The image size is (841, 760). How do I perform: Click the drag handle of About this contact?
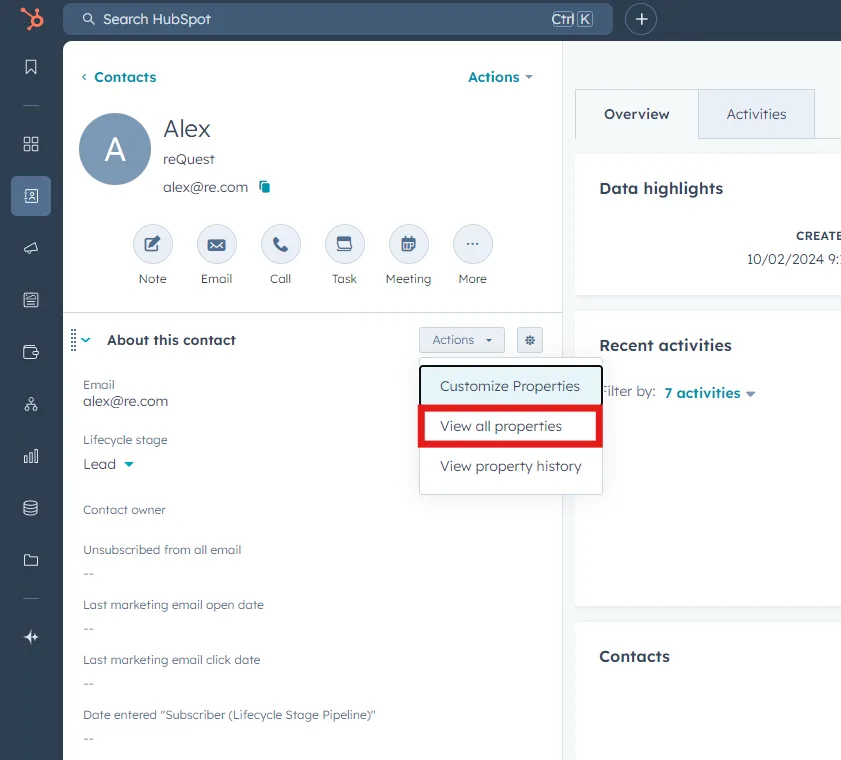[73, 340]
